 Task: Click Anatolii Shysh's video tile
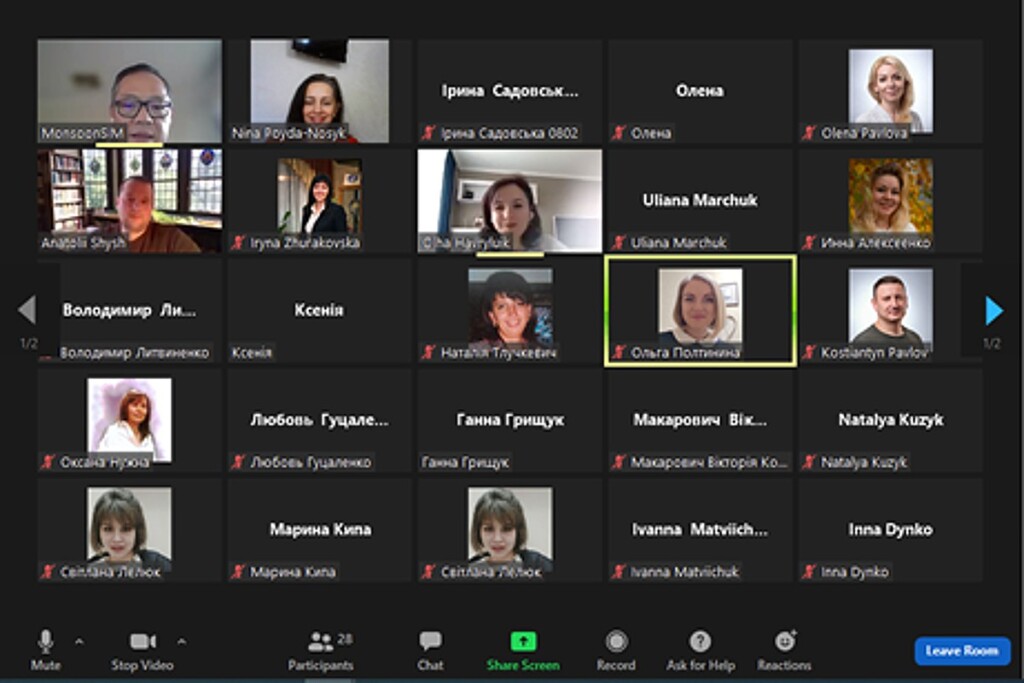click(129, 201)
